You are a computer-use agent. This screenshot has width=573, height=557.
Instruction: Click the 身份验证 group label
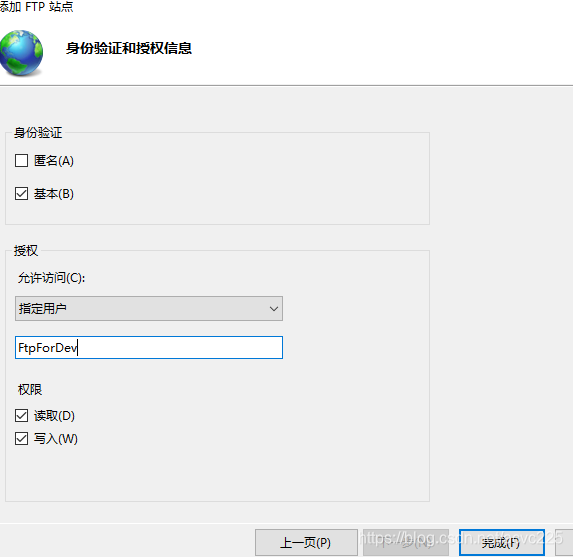[x=38, y=132]
